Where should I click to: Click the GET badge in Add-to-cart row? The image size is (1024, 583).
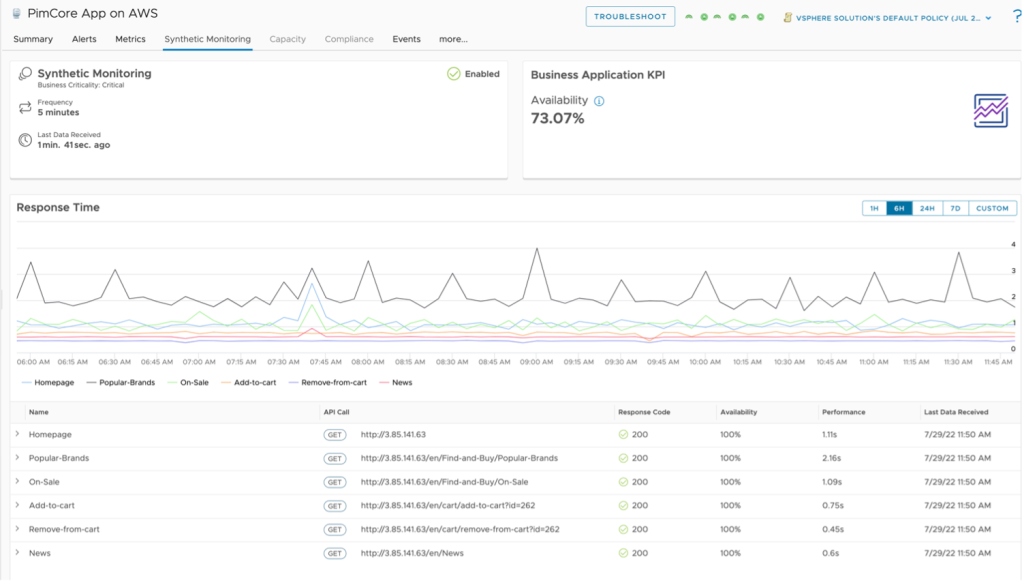coord(334,506)
